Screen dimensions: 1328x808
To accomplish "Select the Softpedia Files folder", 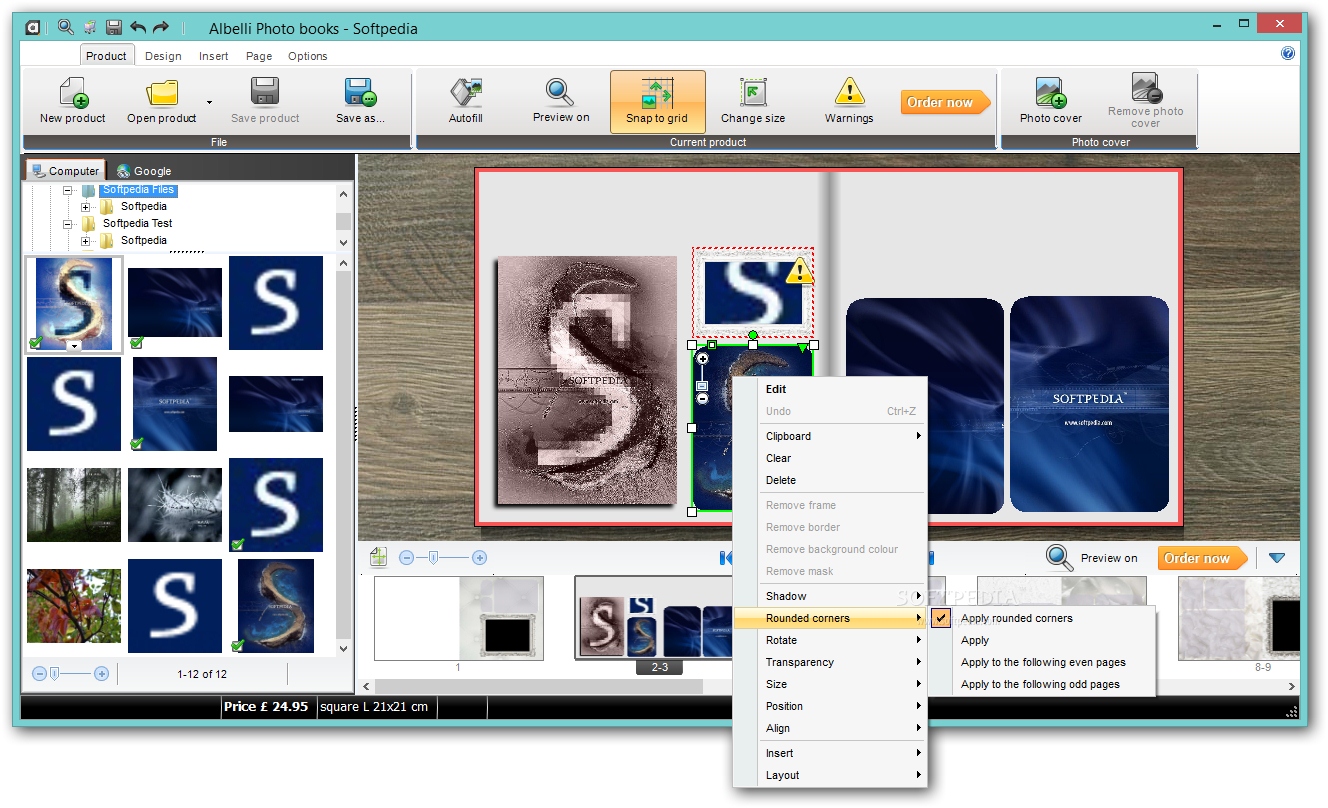I will click(x=138, y=190).
